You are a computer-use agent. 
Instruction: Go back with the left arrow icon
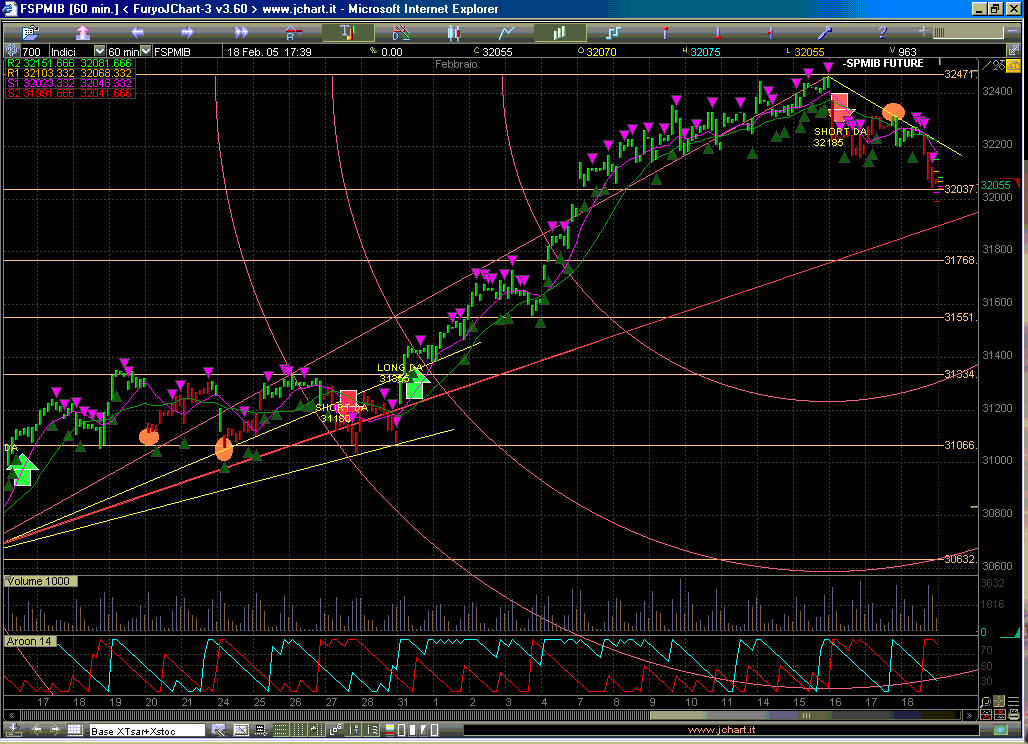pos(138,32)
